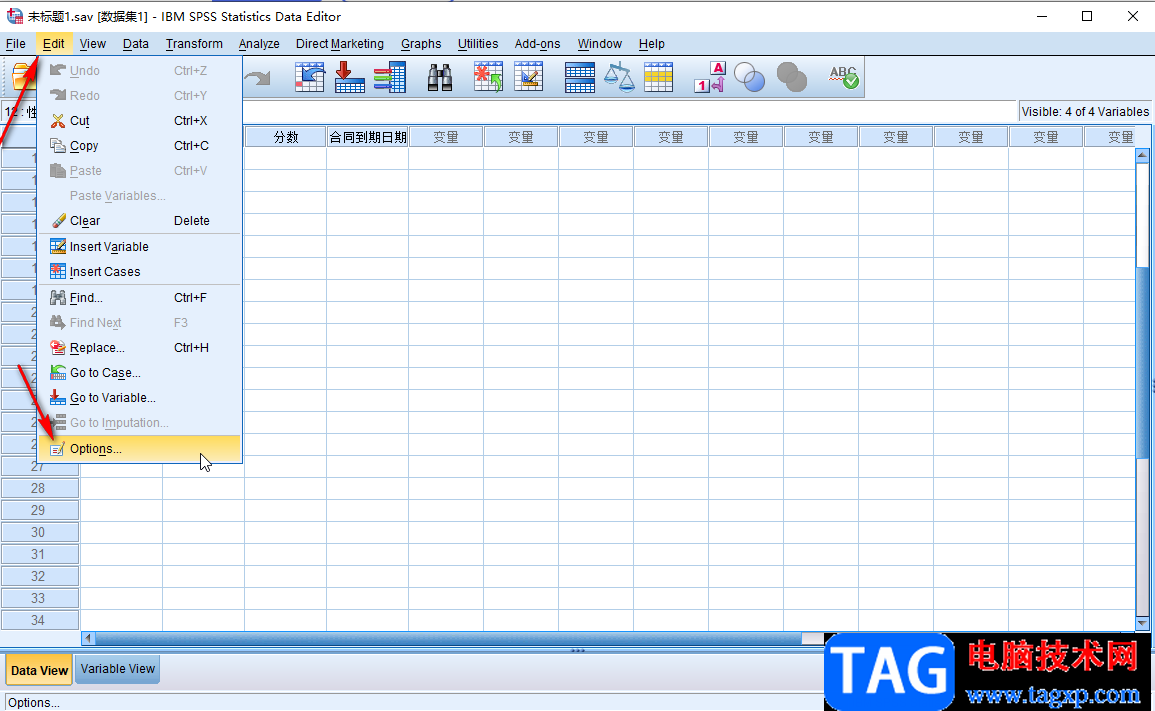Screen dimensions: 1155x711
Task: Select Find... in the Edit menu
Action: click(x=139, y=298)
